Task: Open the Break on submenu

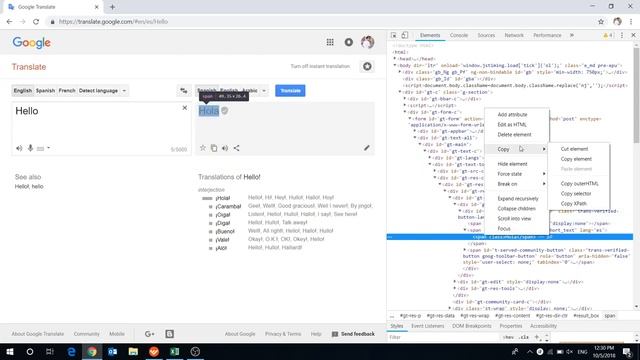Action: coord(517,184)
